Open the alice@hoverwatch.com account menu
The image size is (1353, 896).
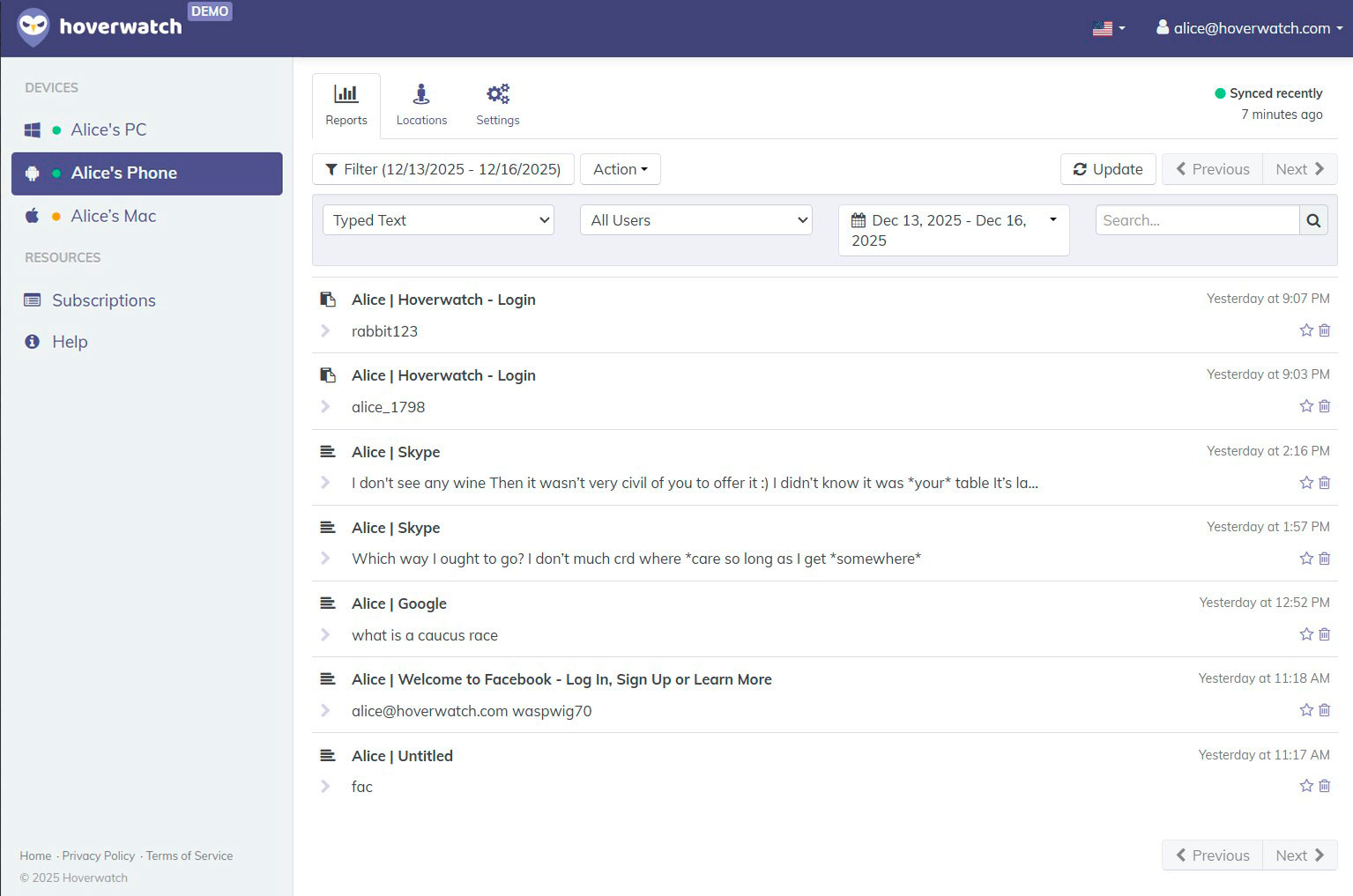(x=1247, y=28)
